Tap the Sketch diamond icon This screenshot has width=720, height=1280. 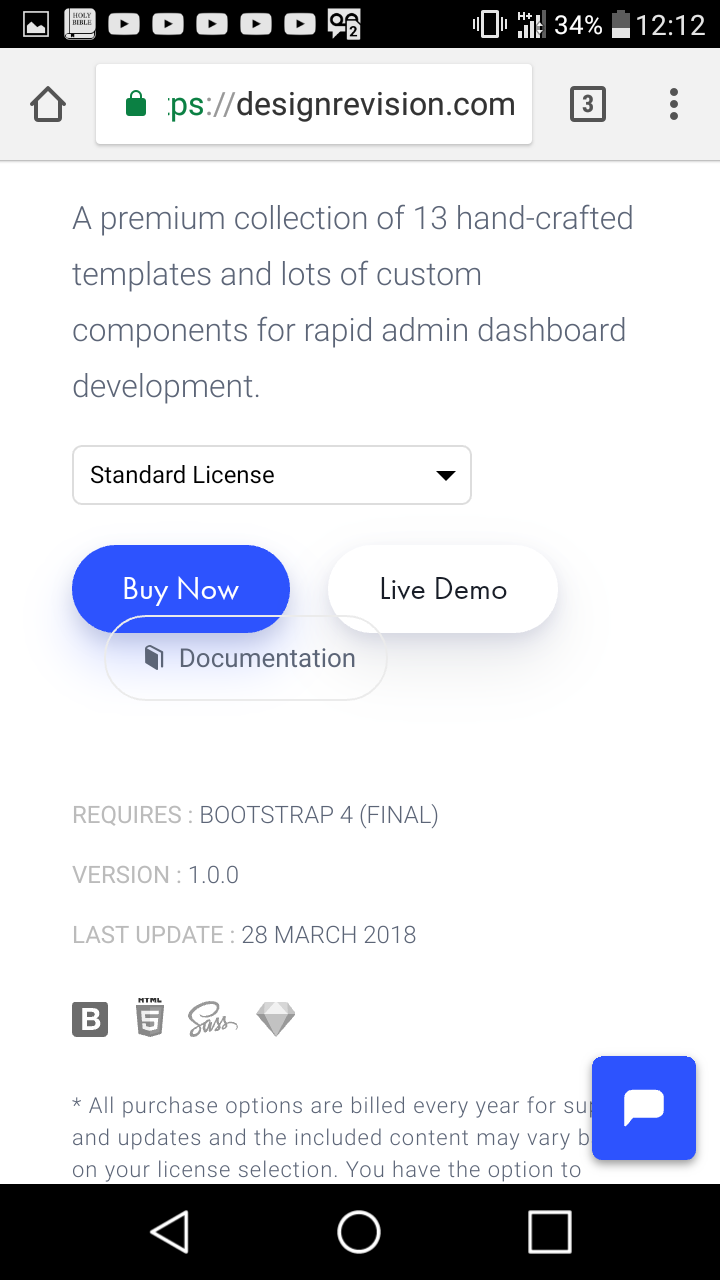(276, 1019)
